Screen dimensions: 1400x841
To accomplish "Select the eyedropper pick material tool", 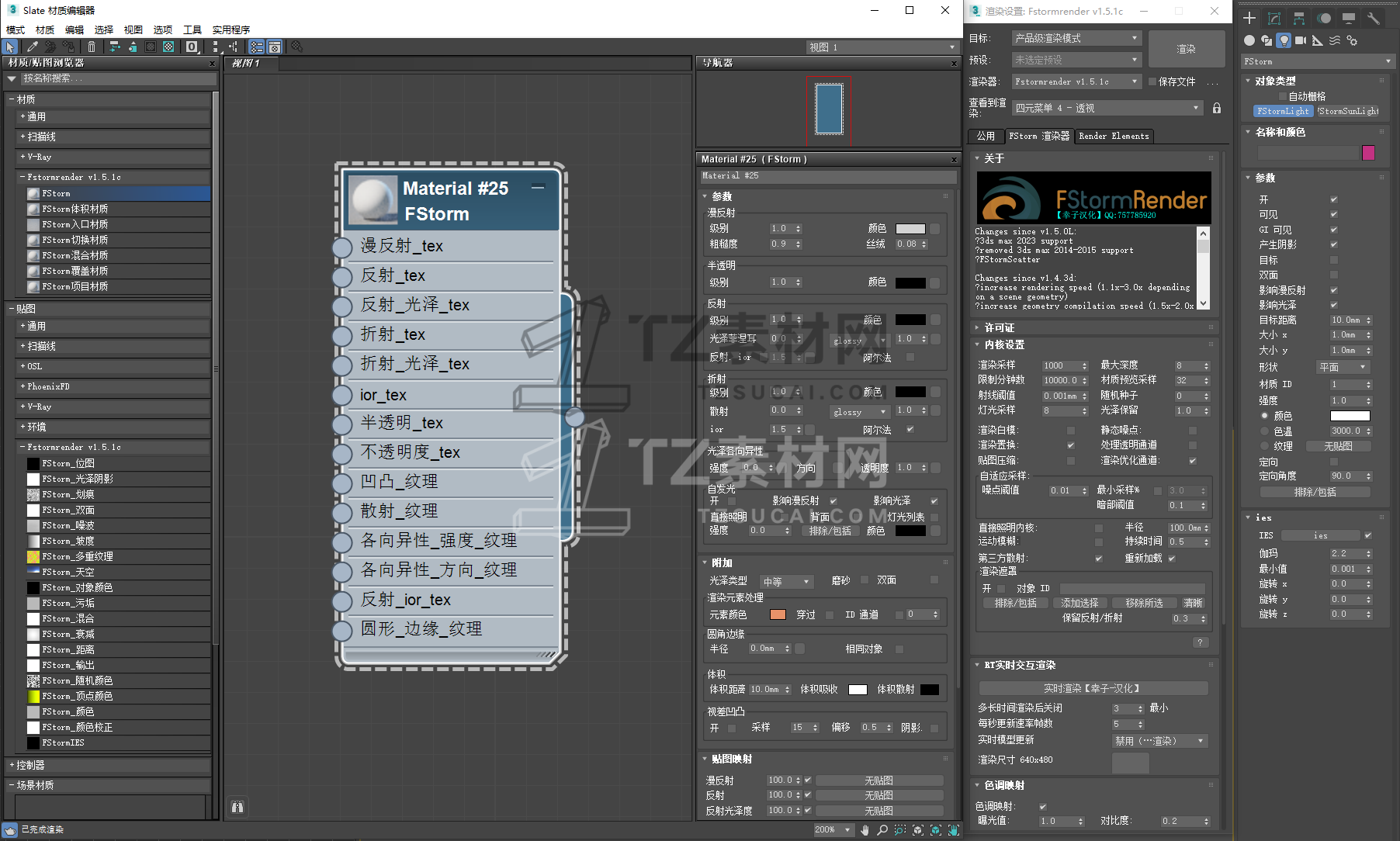I will click(33, 47).
